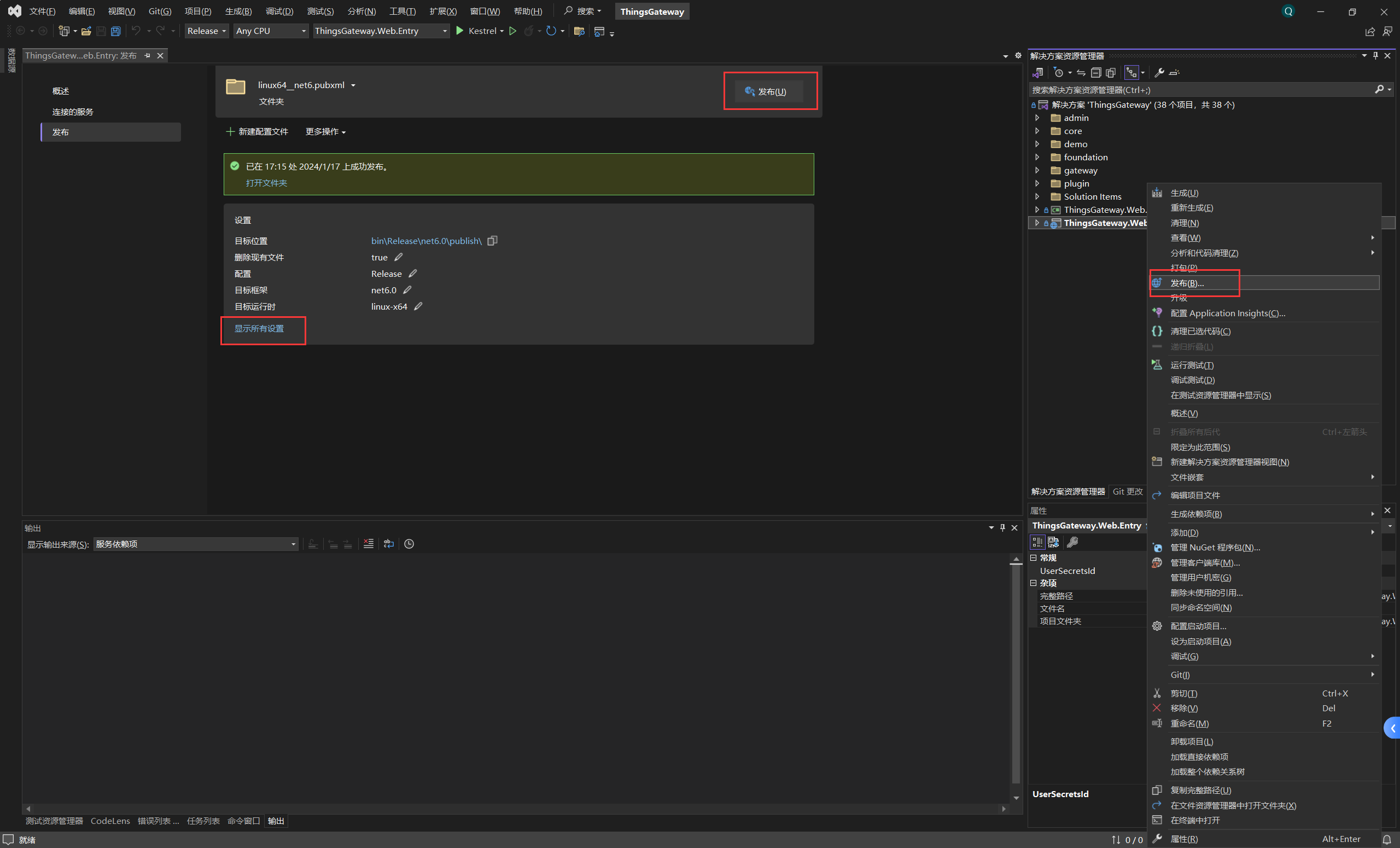Click Collapse All in Solution Explorer toolbar
The width and height of the screenshot is (1400, 848).
[x=1096, y=73]
